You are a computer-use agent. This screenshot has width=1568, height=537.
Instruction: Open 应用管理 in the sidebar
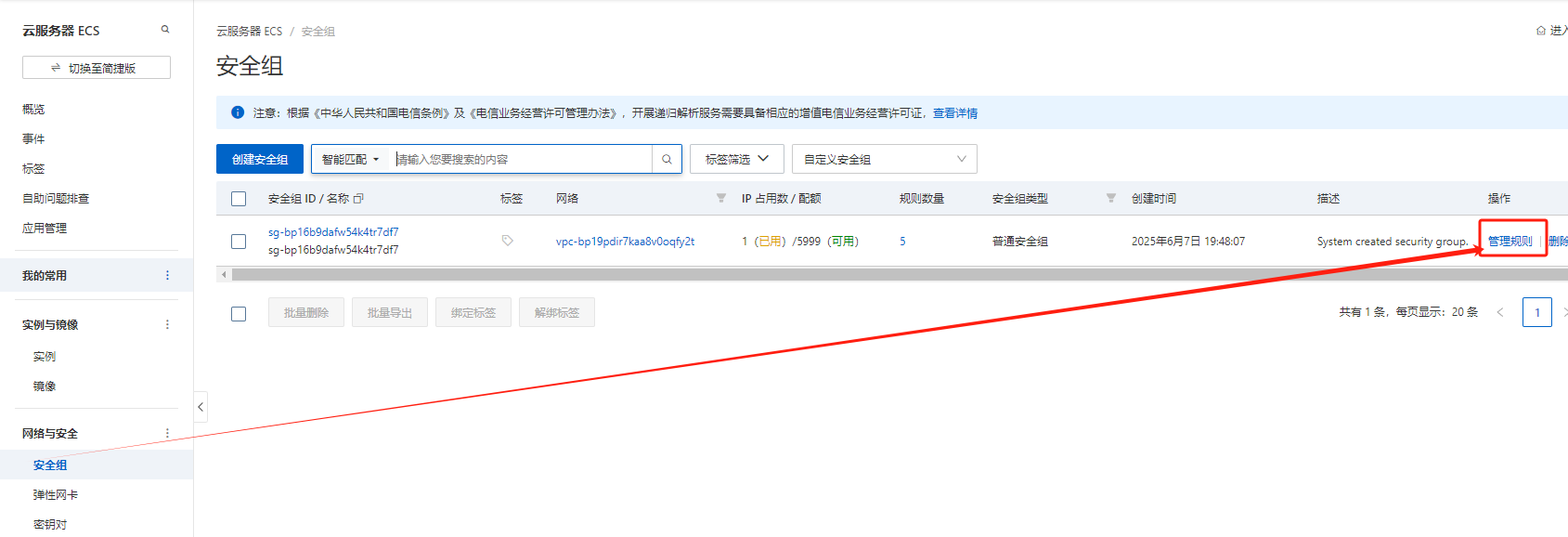(45, 228)
